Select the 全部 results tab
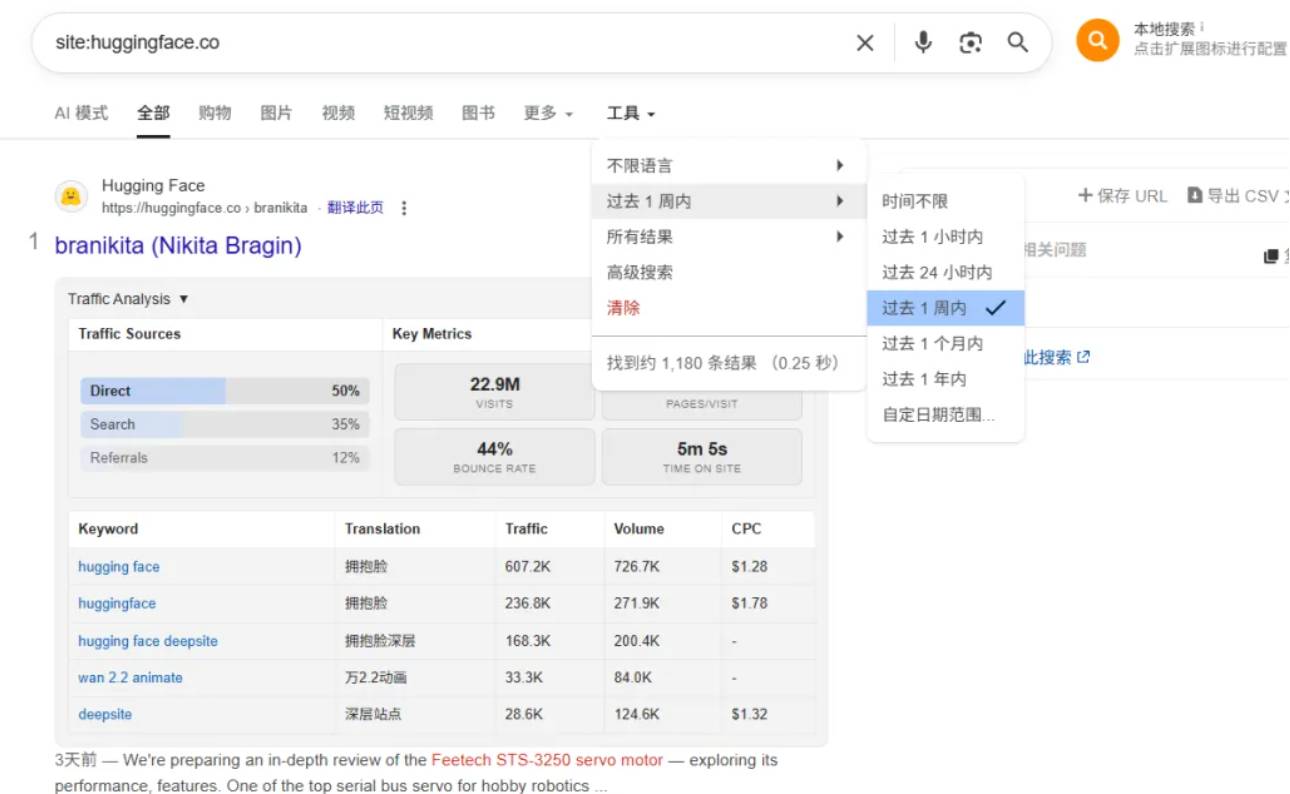Viewport: 1290px width, 794px height. [x=153, y=113]
